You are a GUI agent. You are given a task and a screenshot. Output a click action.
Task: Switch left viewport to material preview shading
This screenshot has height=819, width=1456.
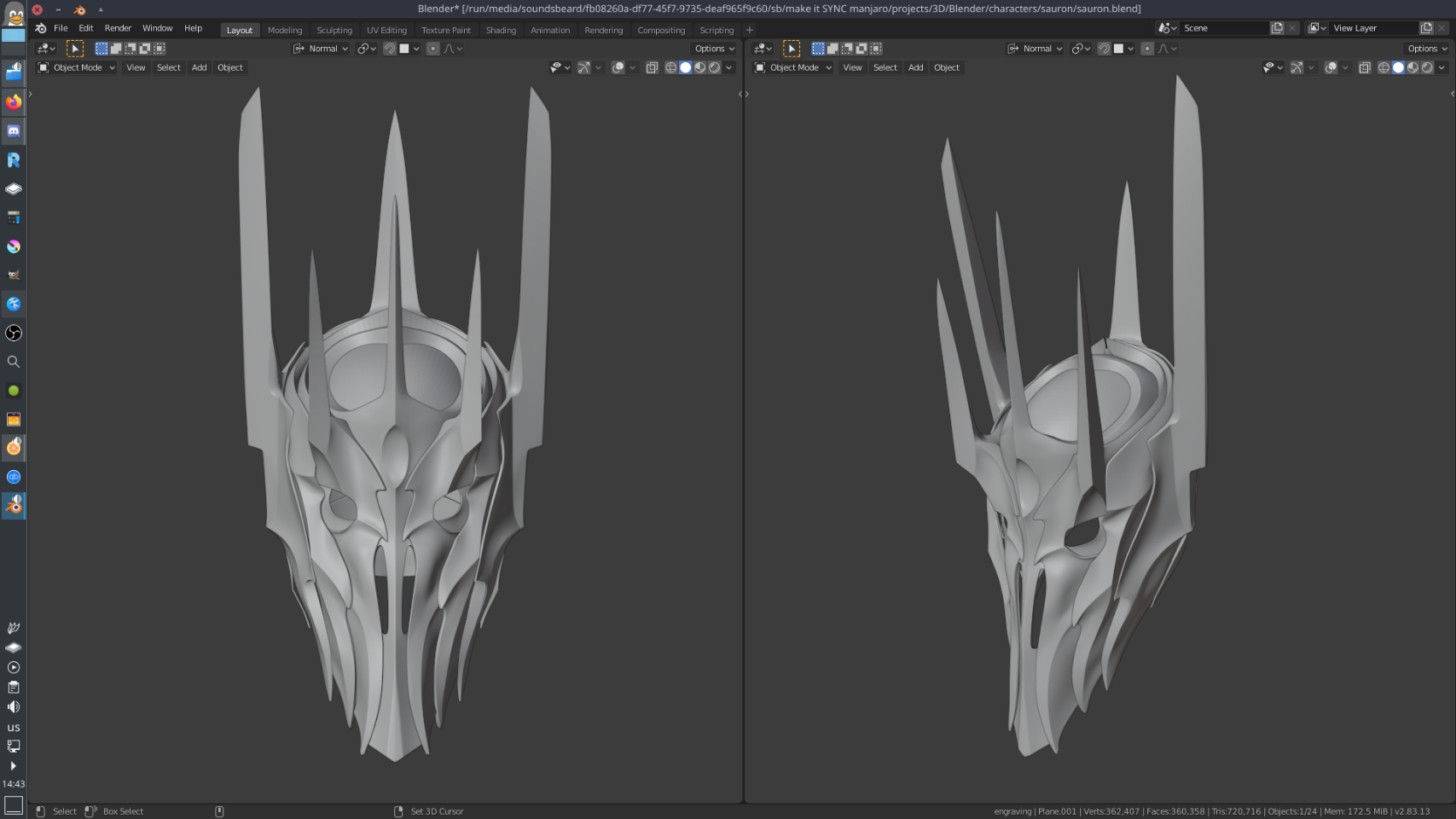tap(700, 67)
